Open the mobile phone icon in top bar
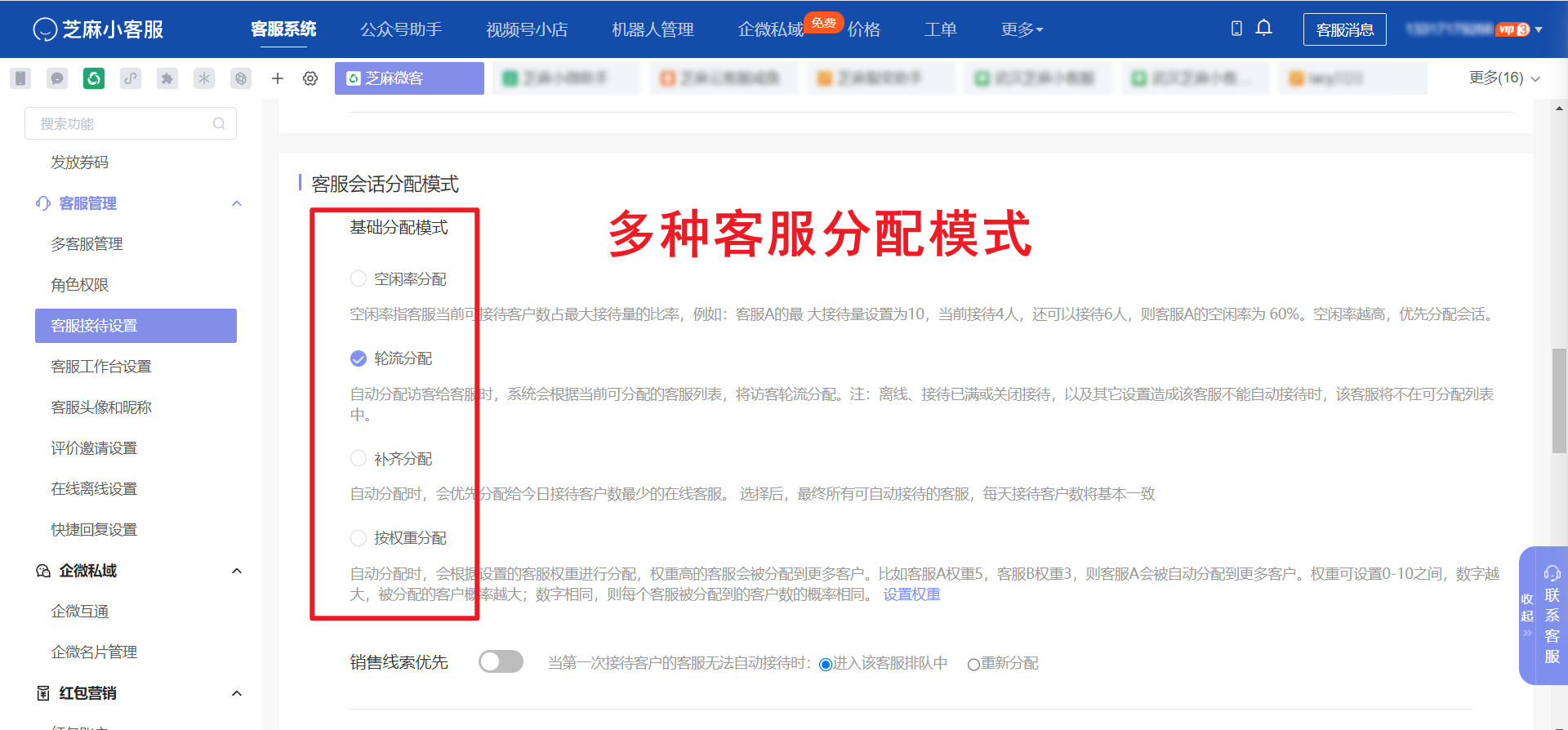 [x=1236, y=29]
